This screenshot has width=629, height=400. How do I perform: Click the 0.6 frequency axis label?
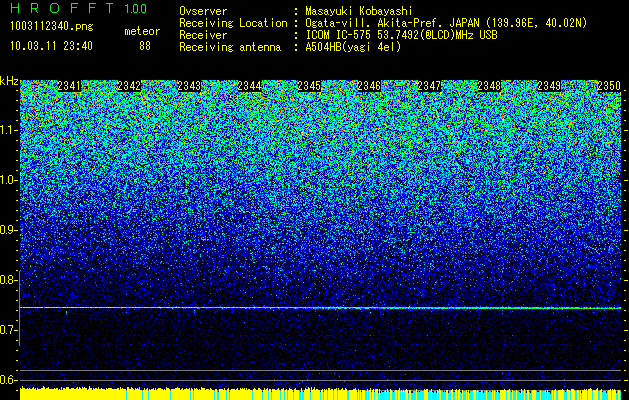(9, 380)
